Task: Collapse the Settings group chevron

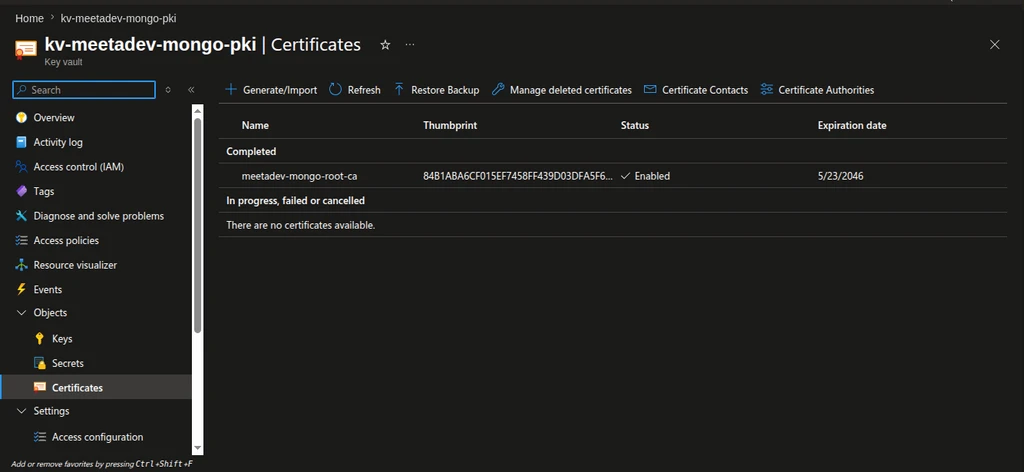Action: [21, 411]
